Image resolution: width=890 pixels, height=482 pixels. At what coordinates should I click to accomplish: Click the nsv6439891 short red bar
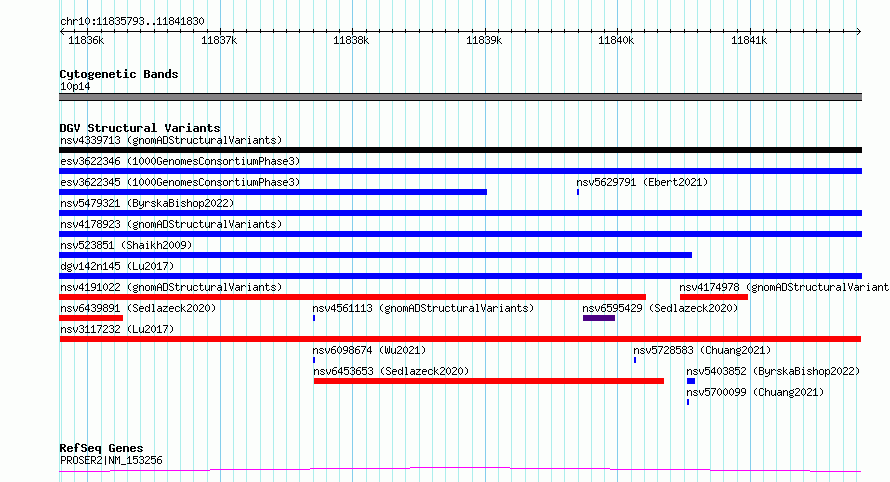(x=91, y=318)
